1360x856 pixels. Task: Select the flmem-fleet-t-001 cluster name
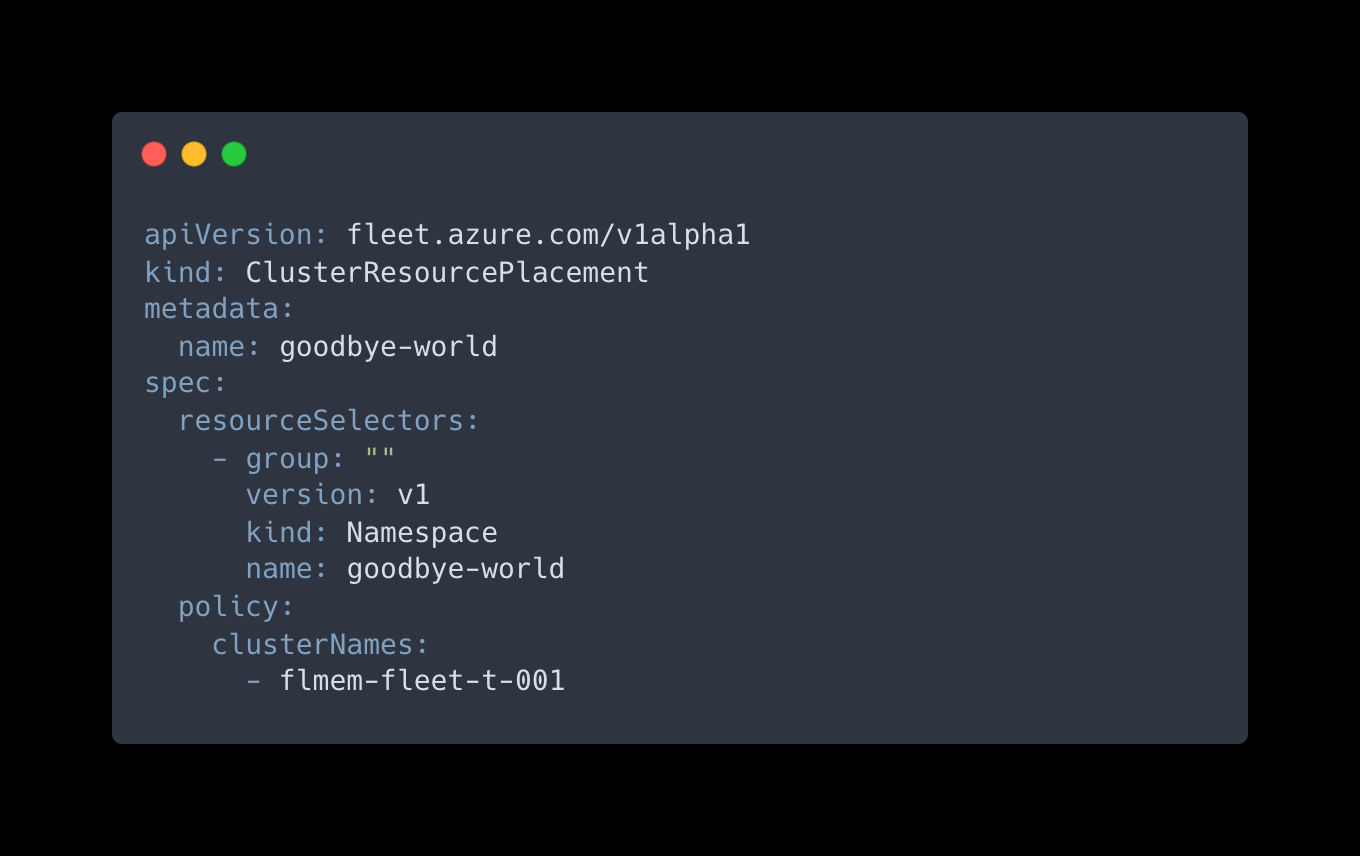(x=422, y=681)
